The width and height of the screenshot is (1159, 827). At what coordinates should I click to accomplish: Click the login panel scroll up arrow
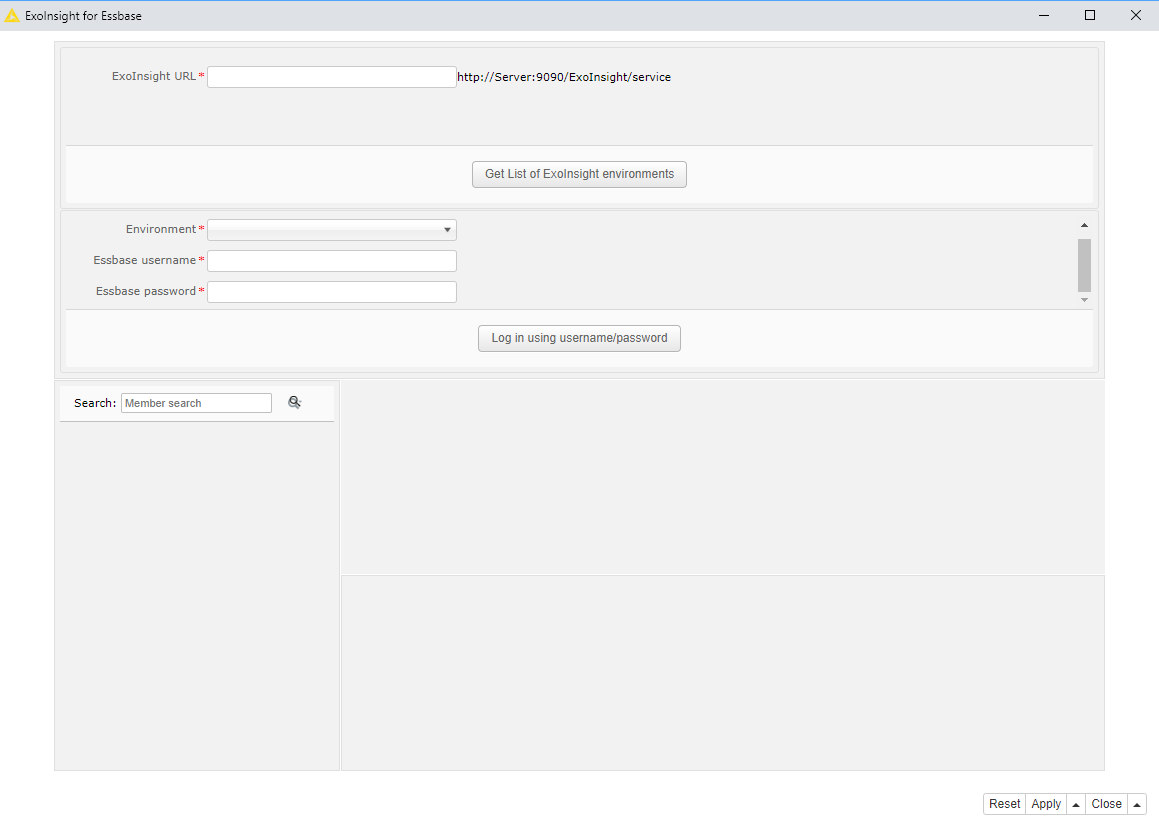[1084, 225]
